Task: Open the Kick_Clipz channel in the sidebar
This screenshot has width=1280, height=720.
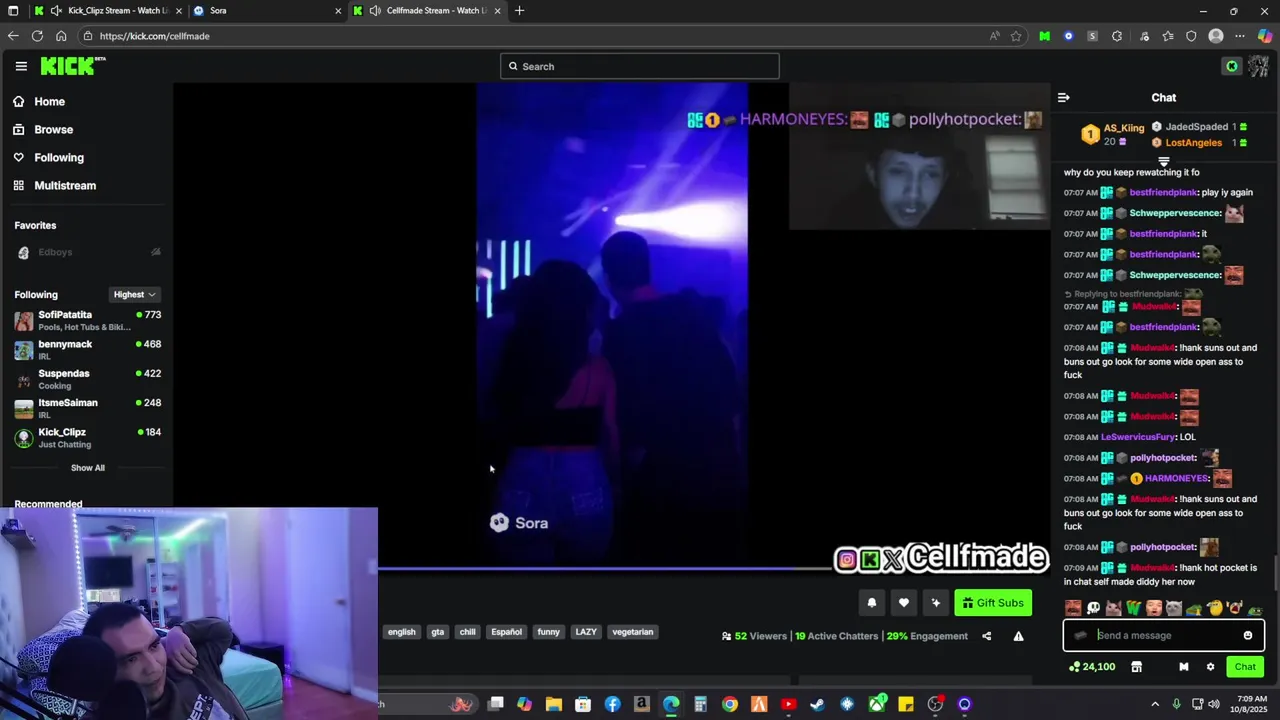Action: click(x=87, y=438)
